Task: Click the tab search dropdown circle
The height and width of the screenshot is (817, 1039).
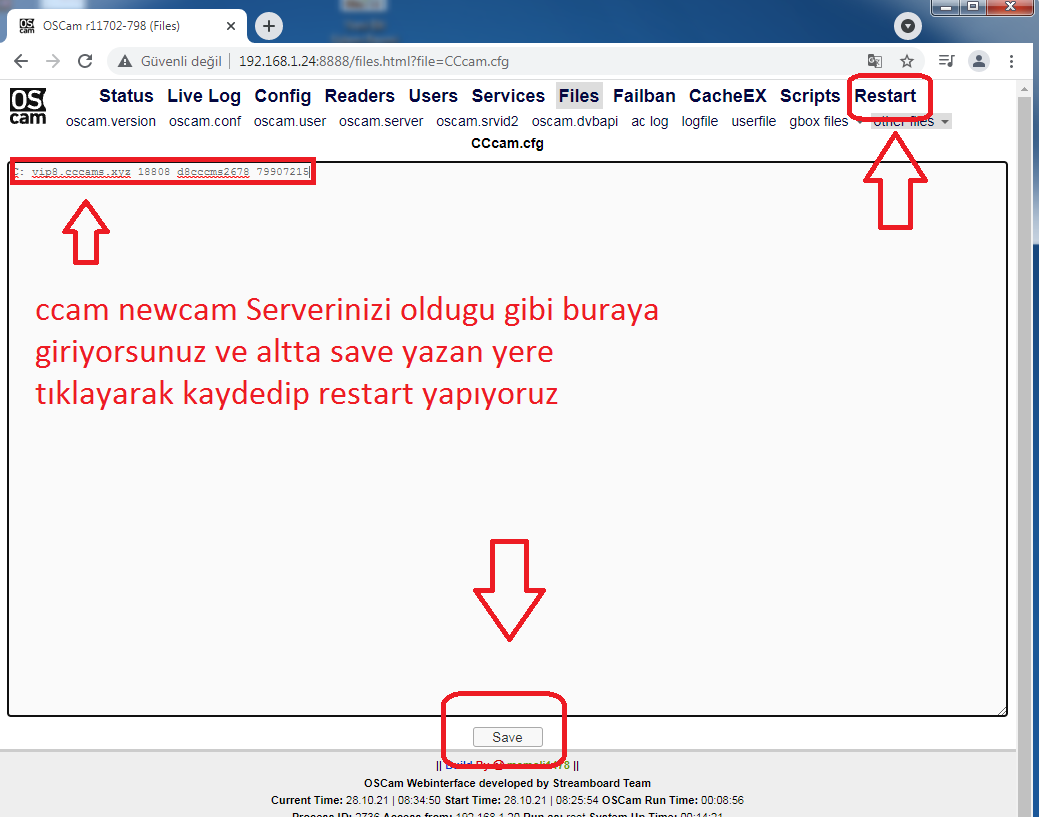Action: 908,26
